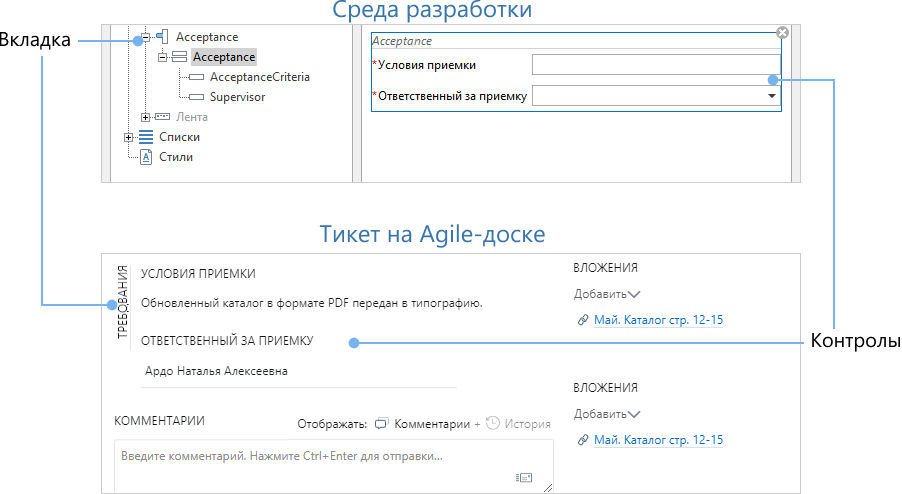Switch to the Требования vertical tab
This screenshot has width=902, height=494.
tap(123, 304)
